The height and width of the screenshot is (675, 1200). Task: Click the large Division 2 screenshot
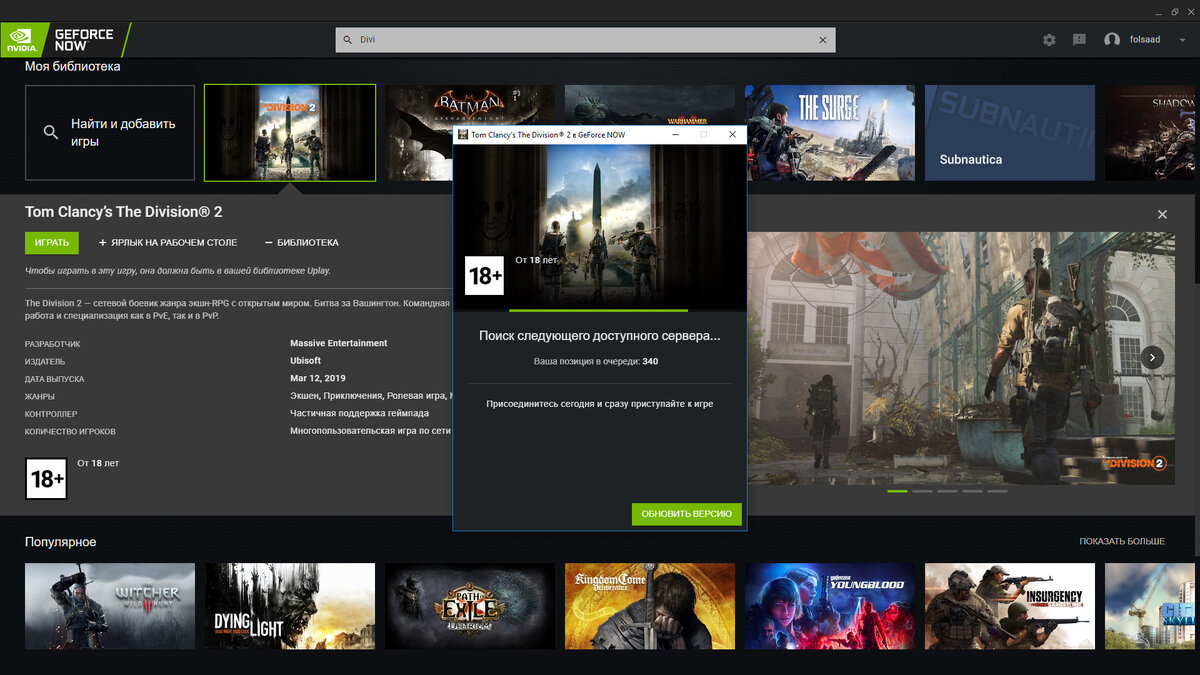[960, 357]
